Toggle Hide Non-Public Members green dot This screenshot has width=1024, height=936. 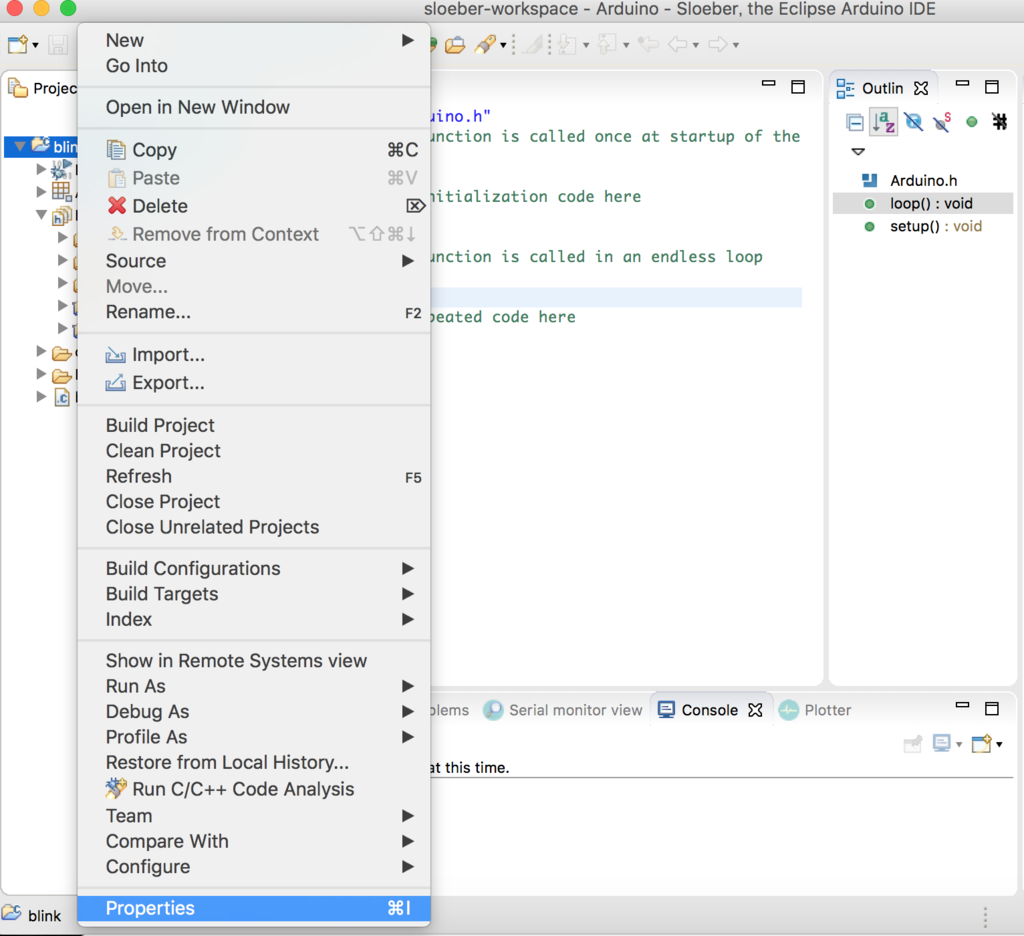(972, 121)
